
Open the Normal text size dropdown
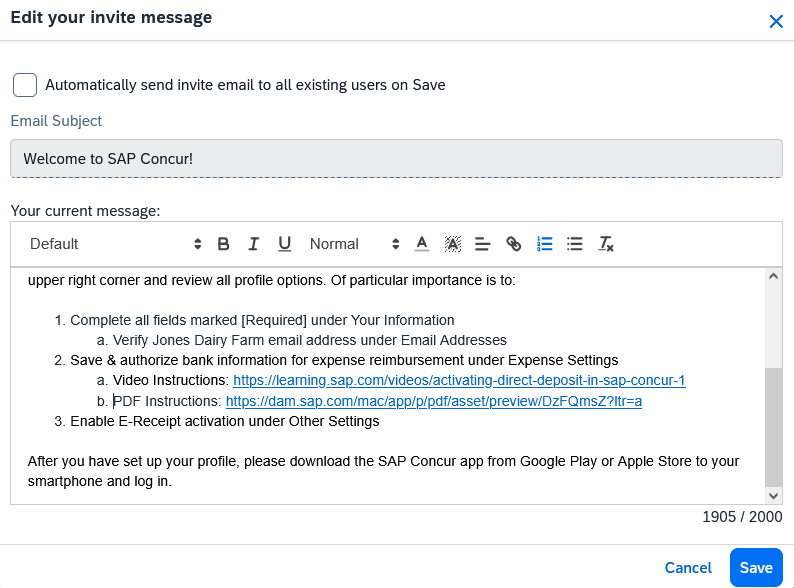click(x=354, y=244)
